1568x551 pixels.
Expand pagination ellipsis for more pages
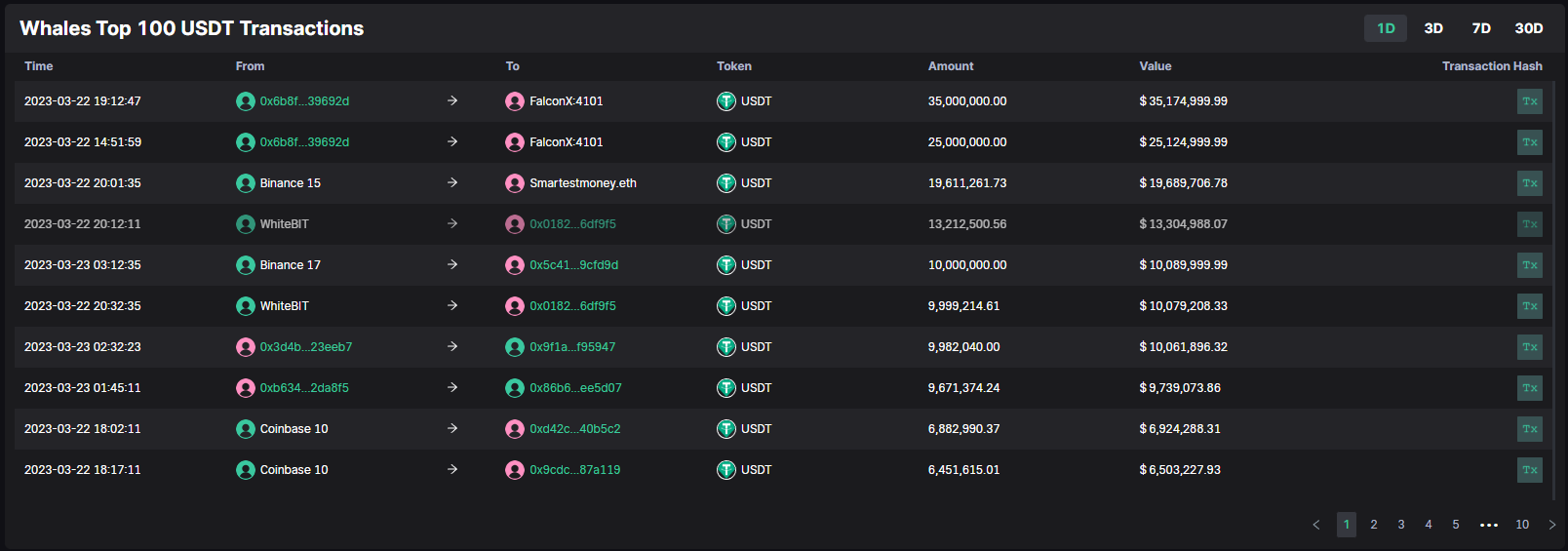click(1489, 525)
